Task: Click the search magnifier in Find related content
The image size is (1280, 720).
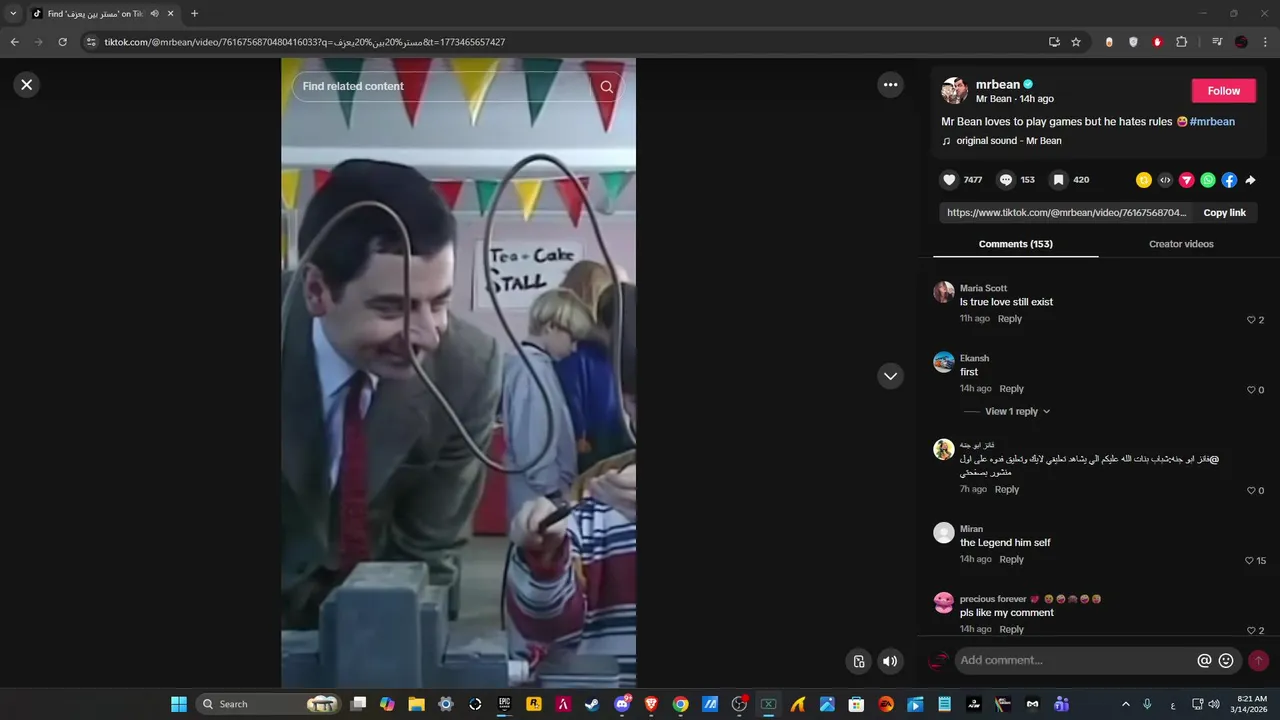Action: coord(607,87)
